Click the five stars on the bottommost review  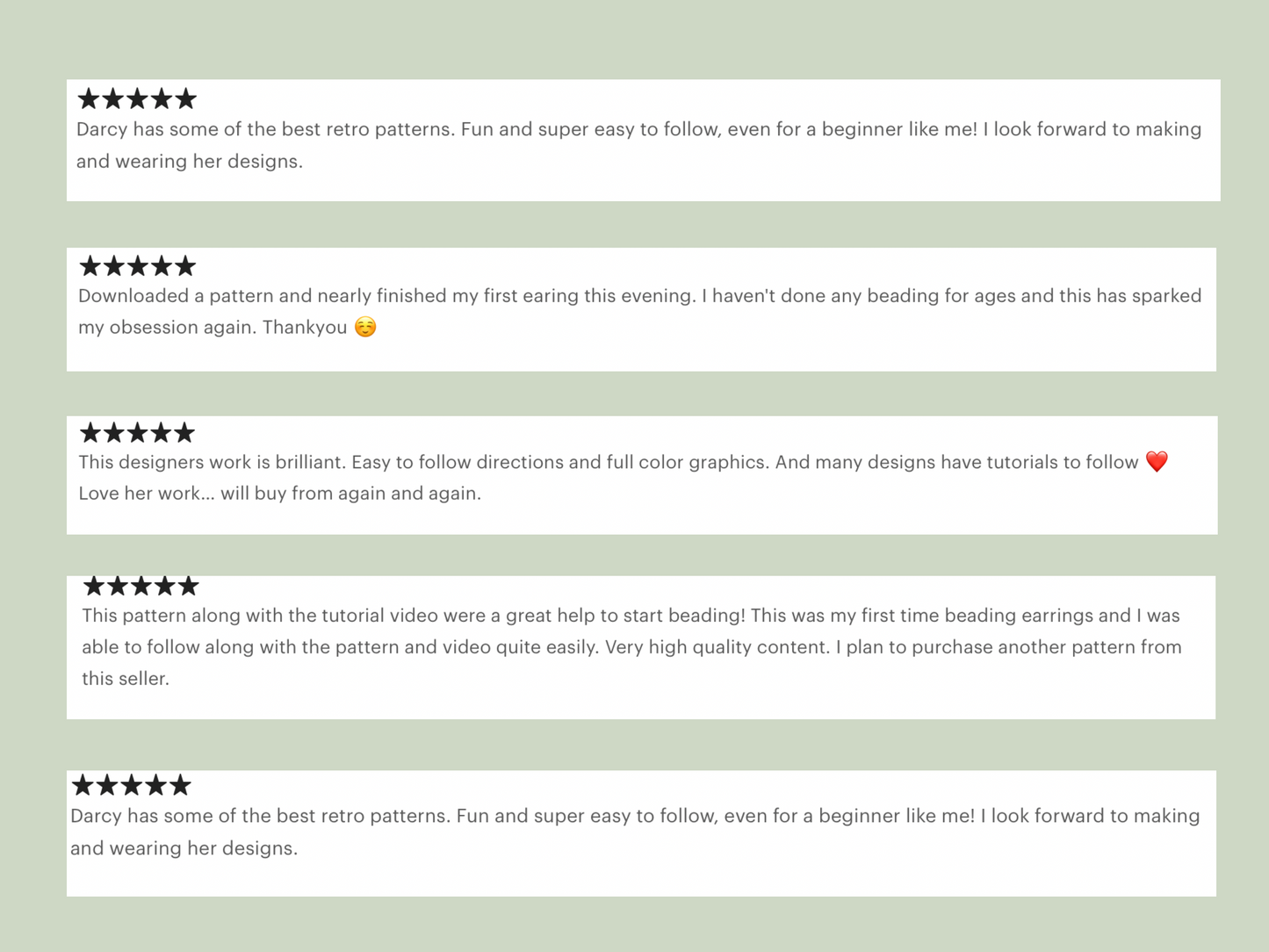point(131,785)
